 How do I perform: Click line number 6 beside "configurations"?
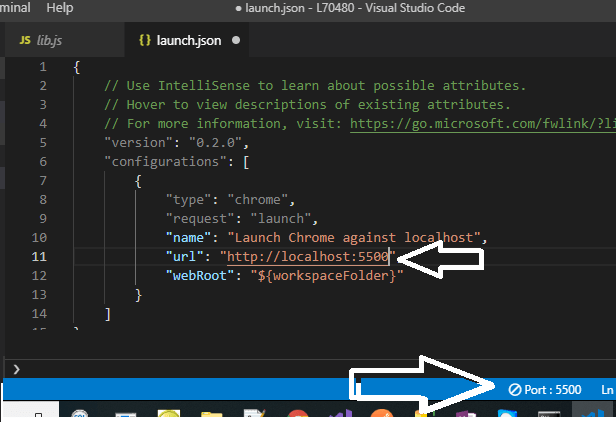point(40,162)
